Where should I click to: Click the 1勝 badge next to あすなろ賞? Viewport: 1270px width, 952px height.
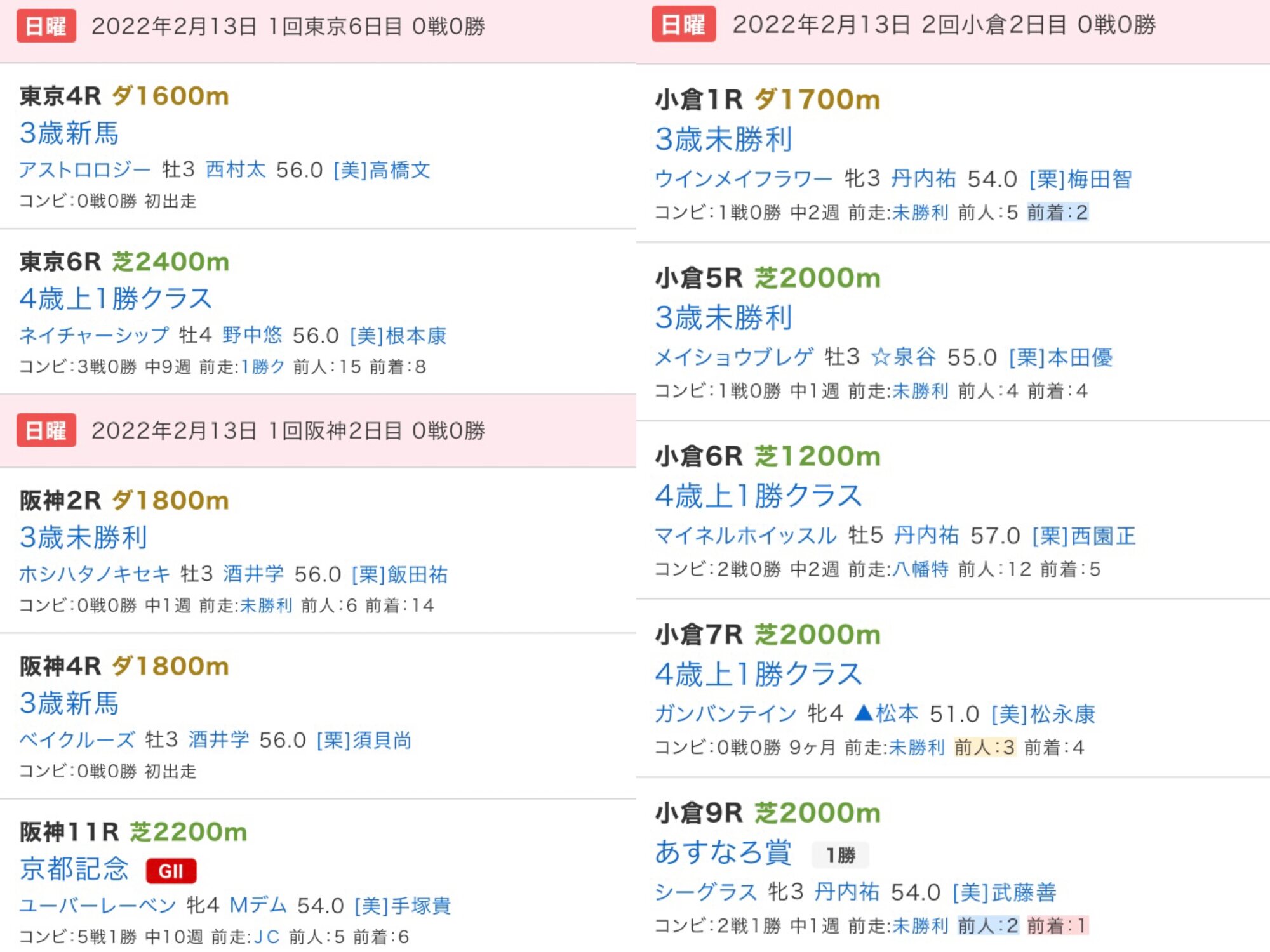pyautogui.click(x=840, y=856)
